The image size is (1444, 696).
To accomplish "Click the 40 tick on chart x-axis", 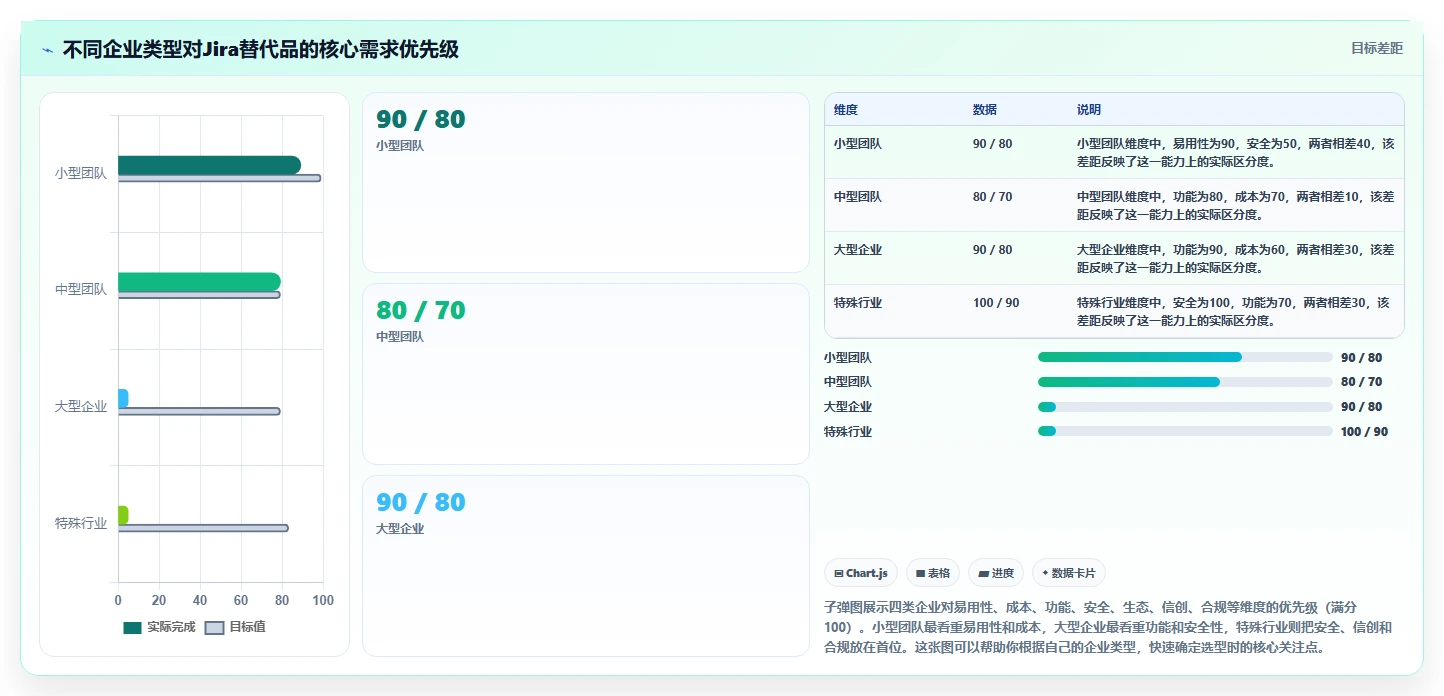I will (x=200, y=600).
